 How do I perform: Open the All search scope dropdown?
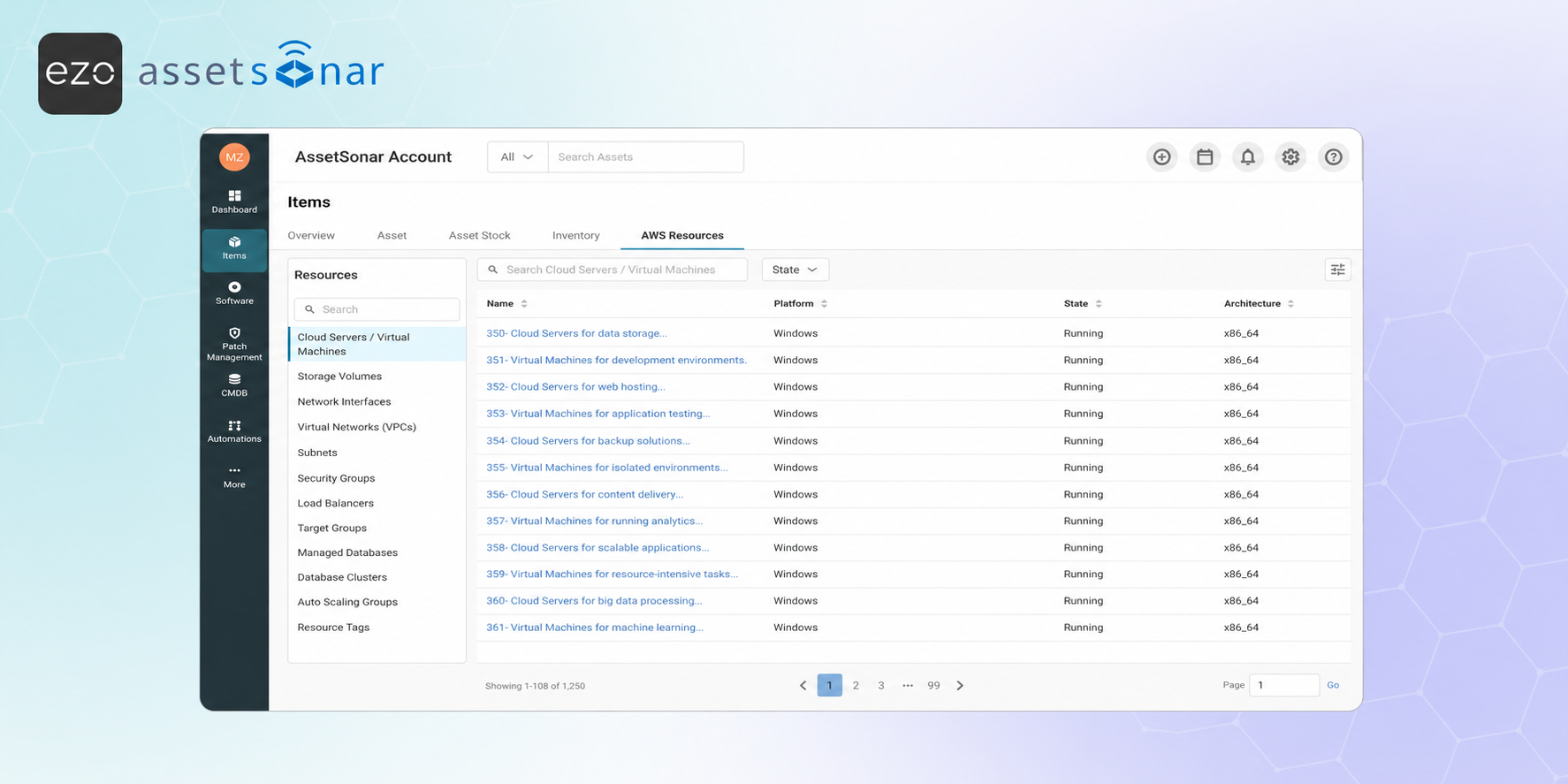[517, 157]
